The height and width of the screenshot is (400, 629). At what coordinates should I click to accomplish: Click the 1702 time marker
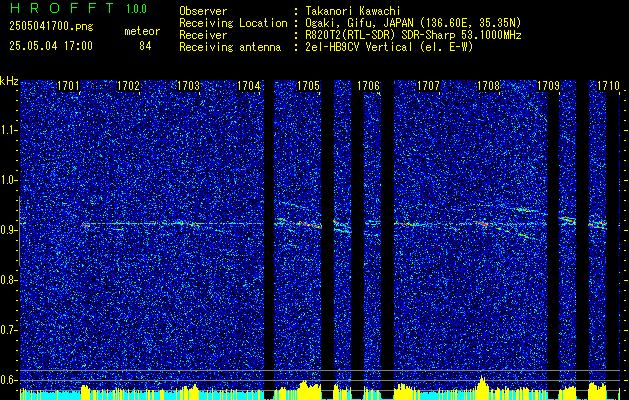pyautogui.click(x=128, y=86)
